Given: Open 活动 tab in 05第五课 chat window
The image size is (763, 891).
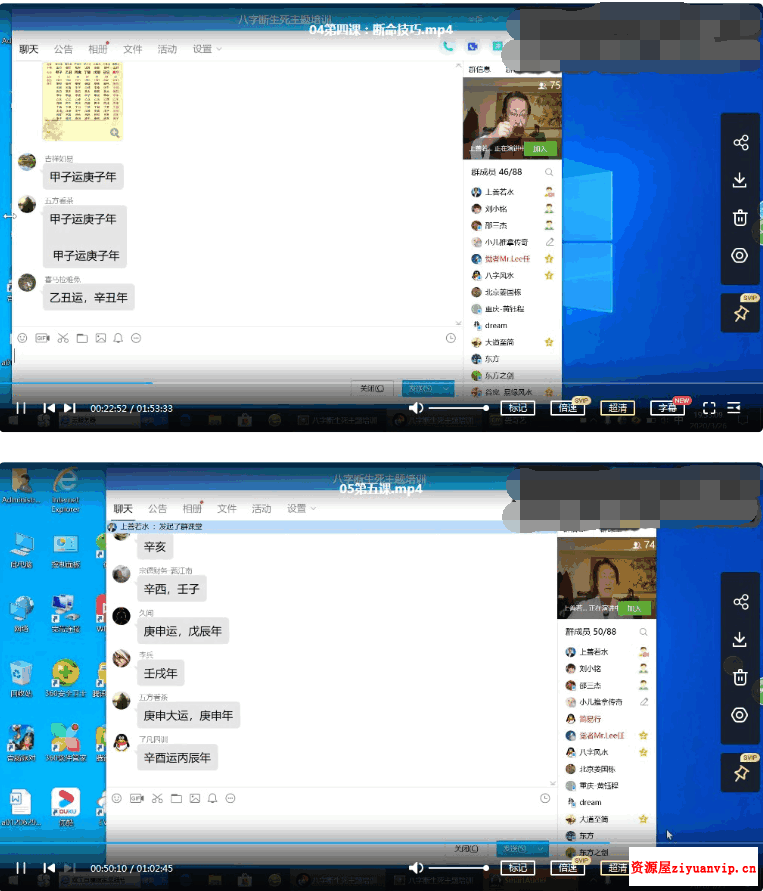Looking at the screenshot, I should (x=261, y=509).
